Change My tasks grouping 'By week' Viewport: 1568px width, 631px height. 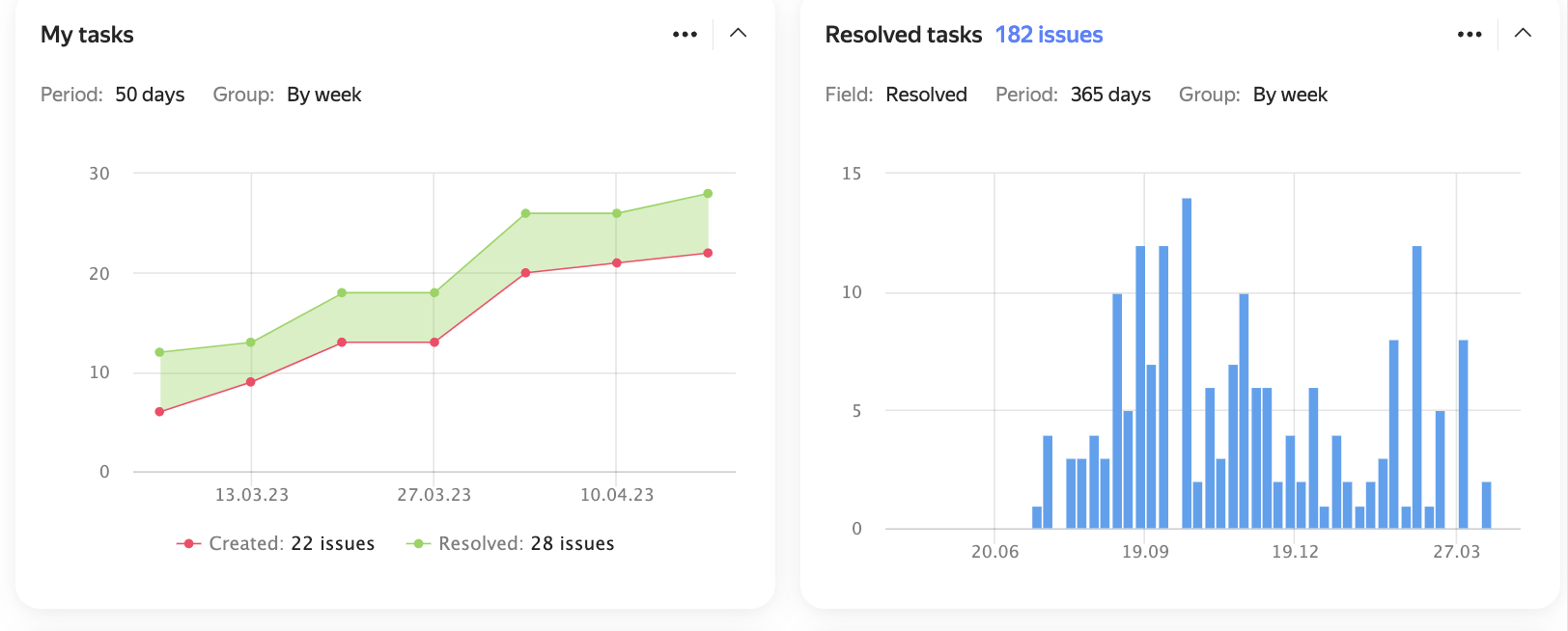point(324,95)
